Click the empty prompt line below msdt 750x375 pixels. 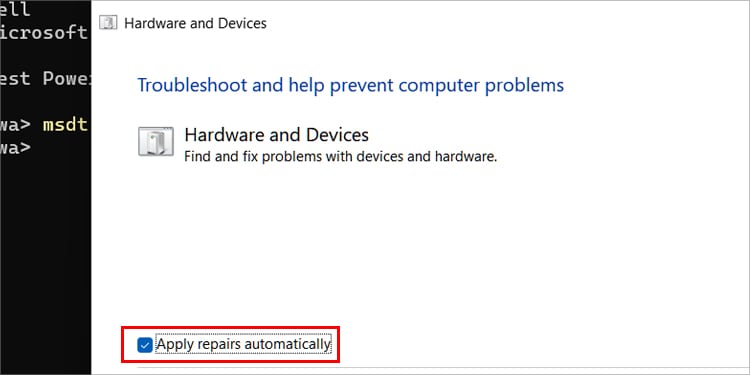tap(16, 147)
